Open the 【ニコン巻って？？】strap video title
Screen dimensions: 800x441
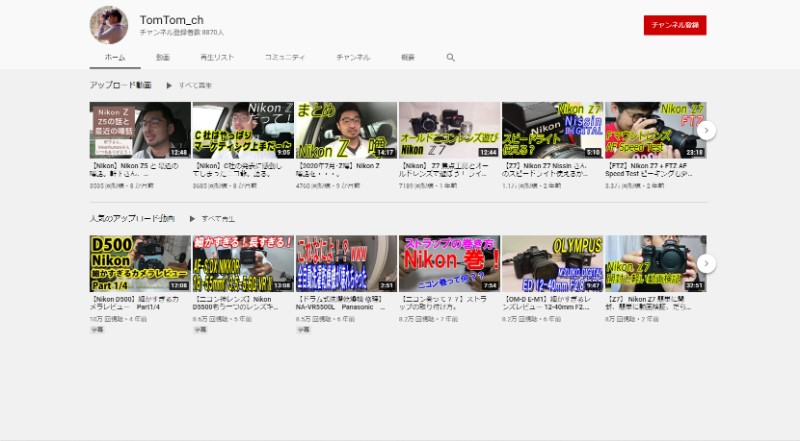443,303
